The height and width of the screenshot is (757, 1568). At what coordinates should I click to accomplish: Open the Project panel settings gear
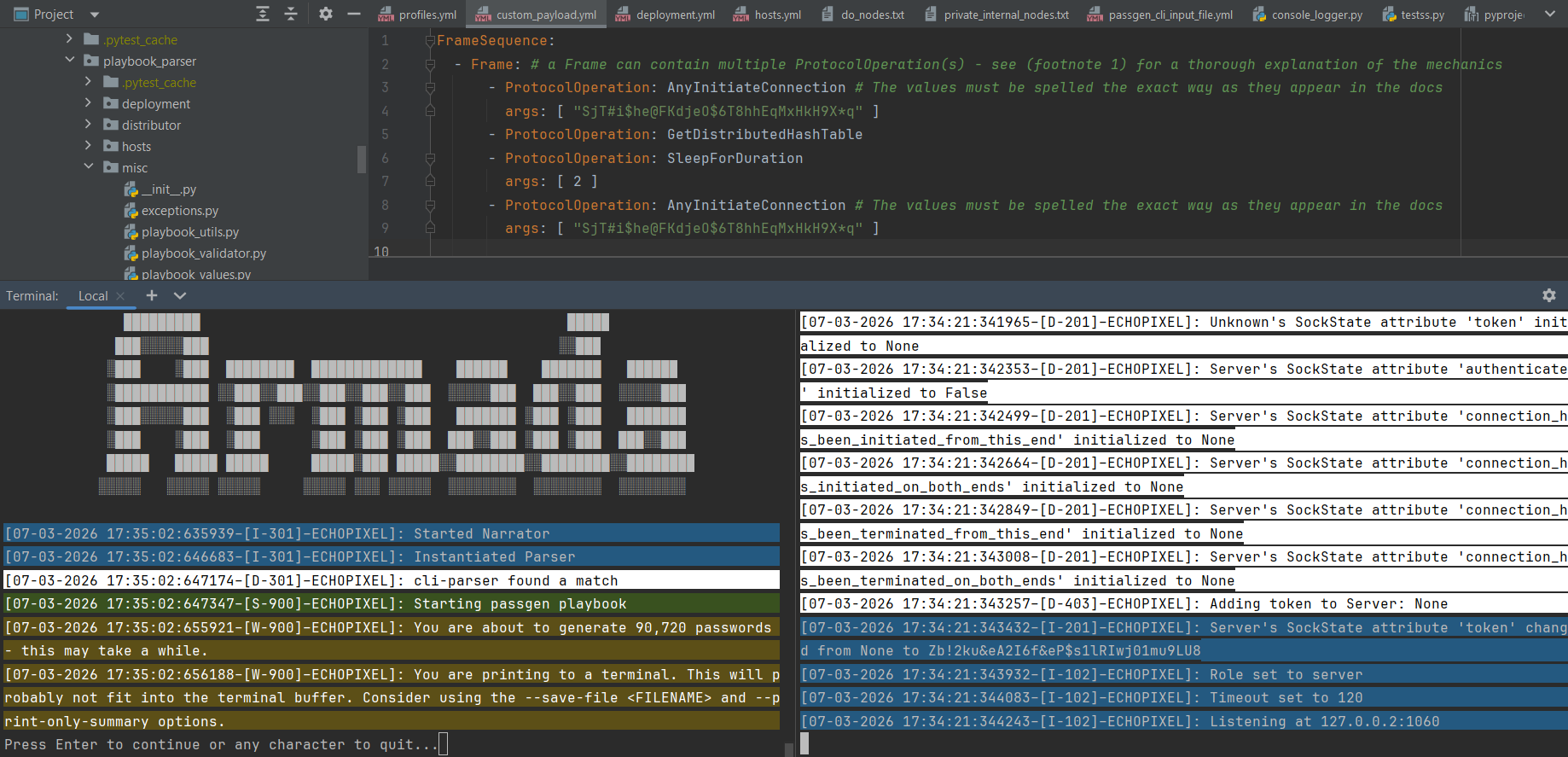pyautogui.click(x=325, y=14)
